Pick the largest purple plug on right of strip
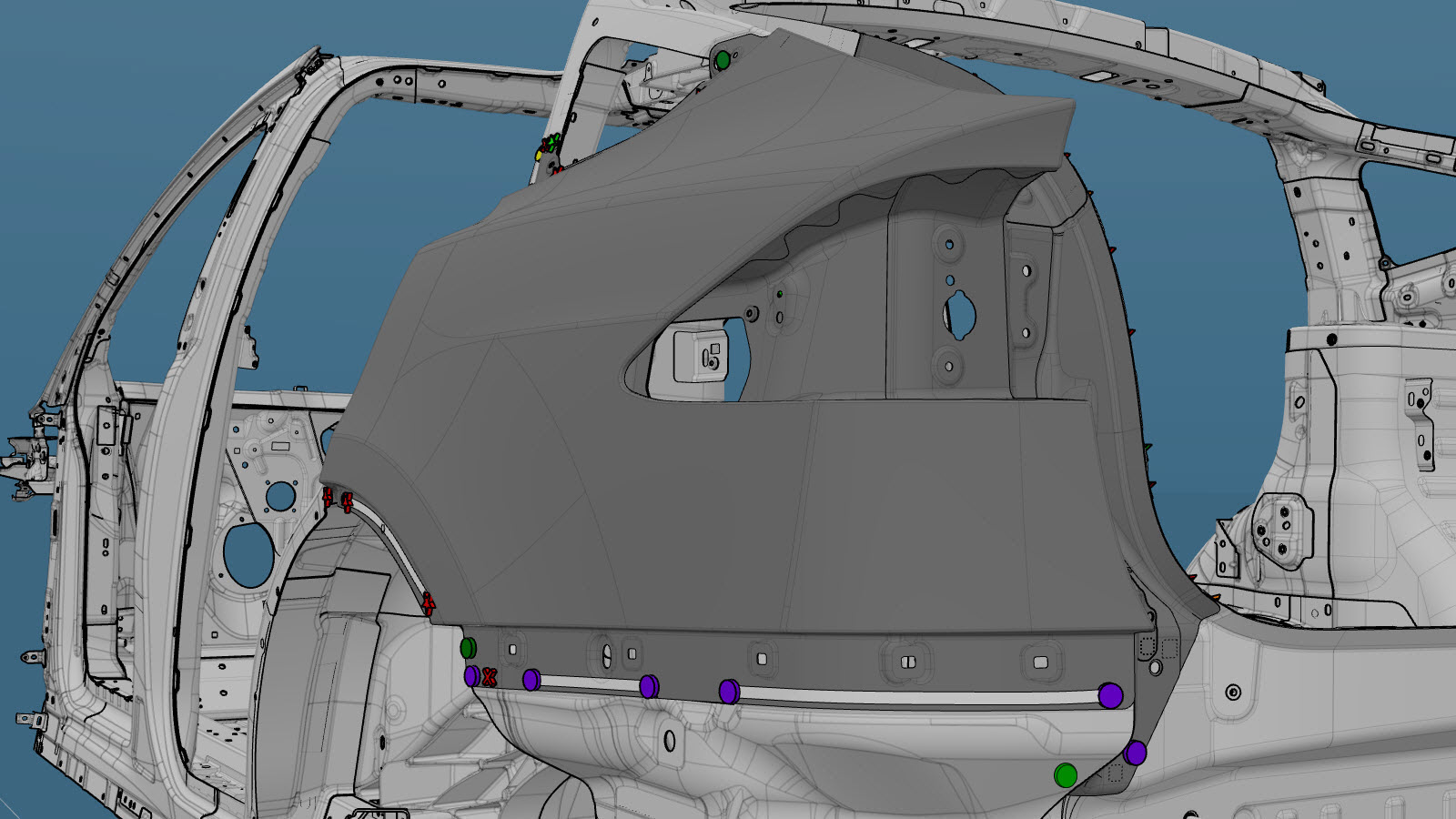This screenshot has height=819, width=1456. coord(1110,695)
